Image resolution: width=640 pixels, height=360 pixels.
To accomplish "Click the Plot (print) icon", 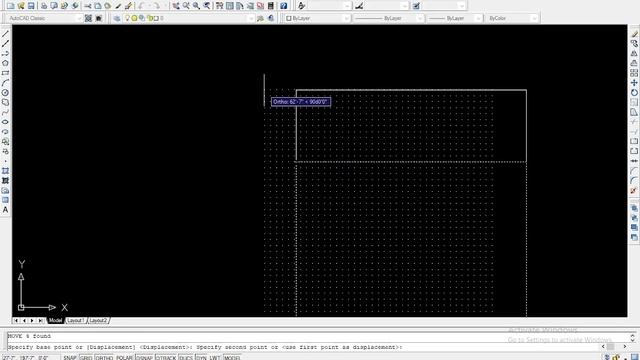I will (44, 6).
